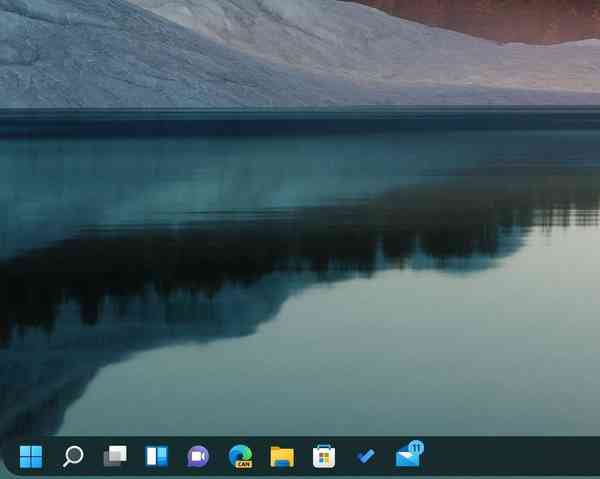The image size is (600, 479).
Task: Click empty taskbar area right of Mail
Action: point(510,457)
